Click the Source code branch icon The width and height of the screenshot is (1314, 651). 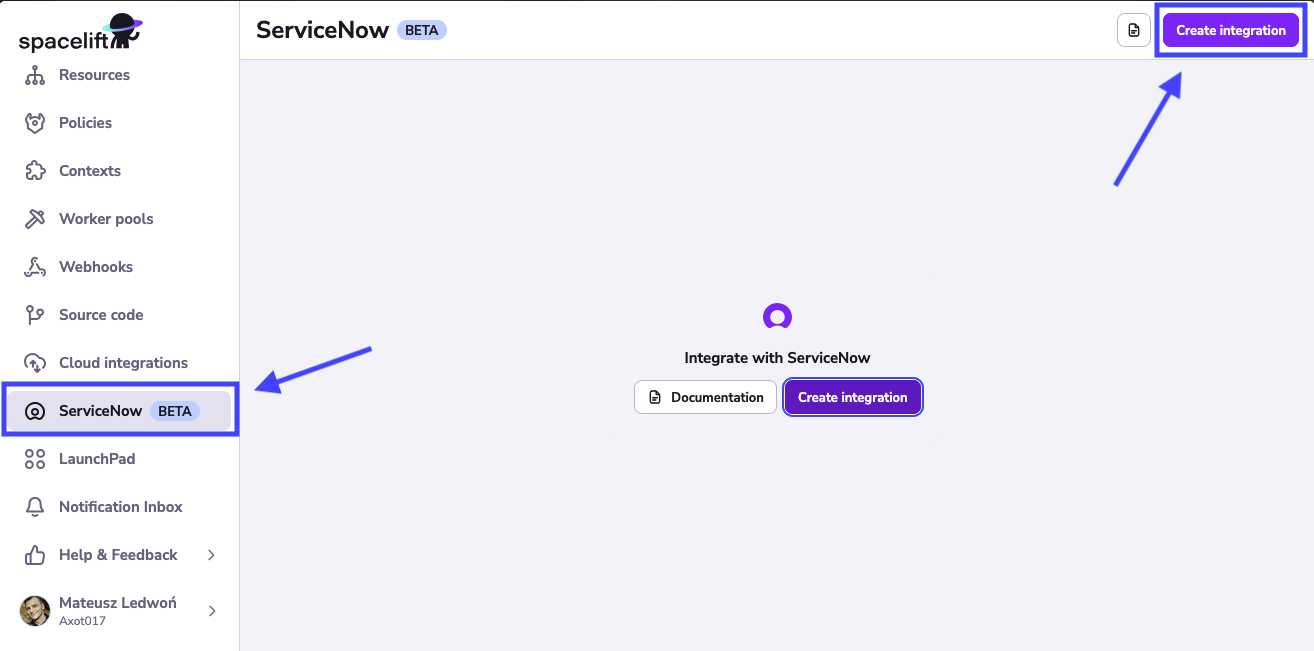tap(35, 314)
